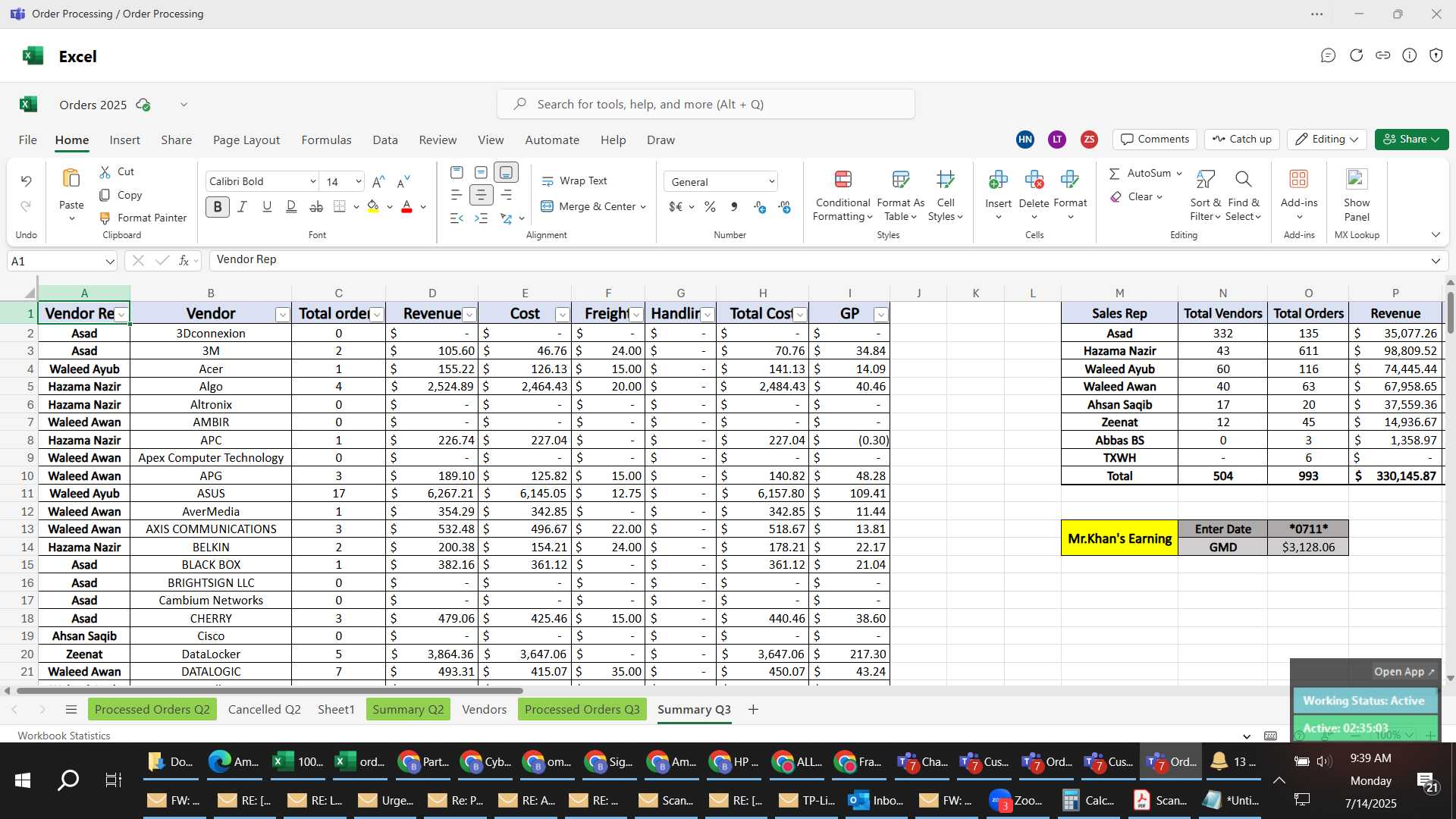Toggle middle vertical alignment
Image resolution: width=1456 pixels, height=819 pixels.
[x=481, y=173]
